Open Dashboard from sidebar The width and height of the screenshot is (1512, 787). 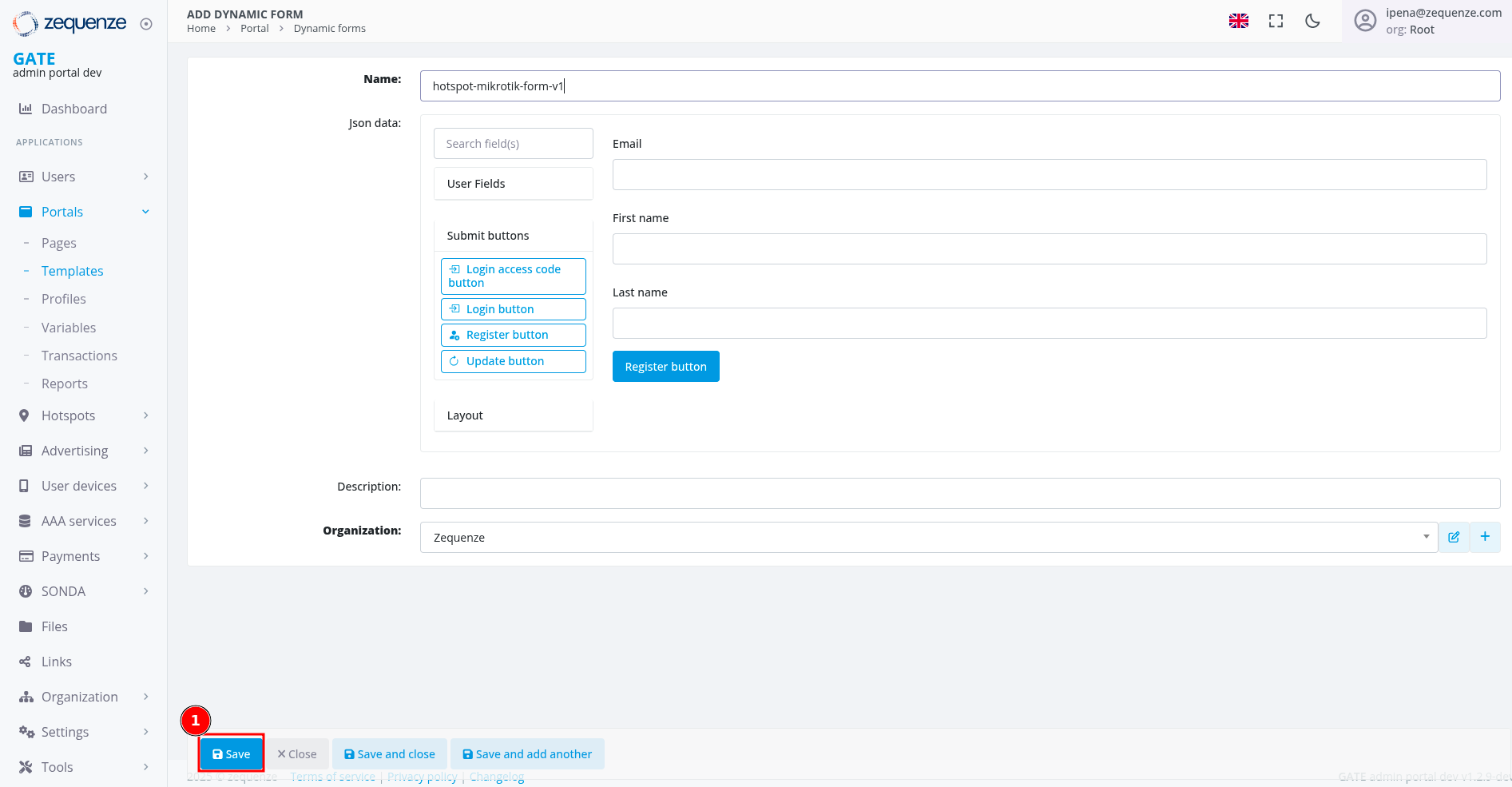tap(73, 109)
